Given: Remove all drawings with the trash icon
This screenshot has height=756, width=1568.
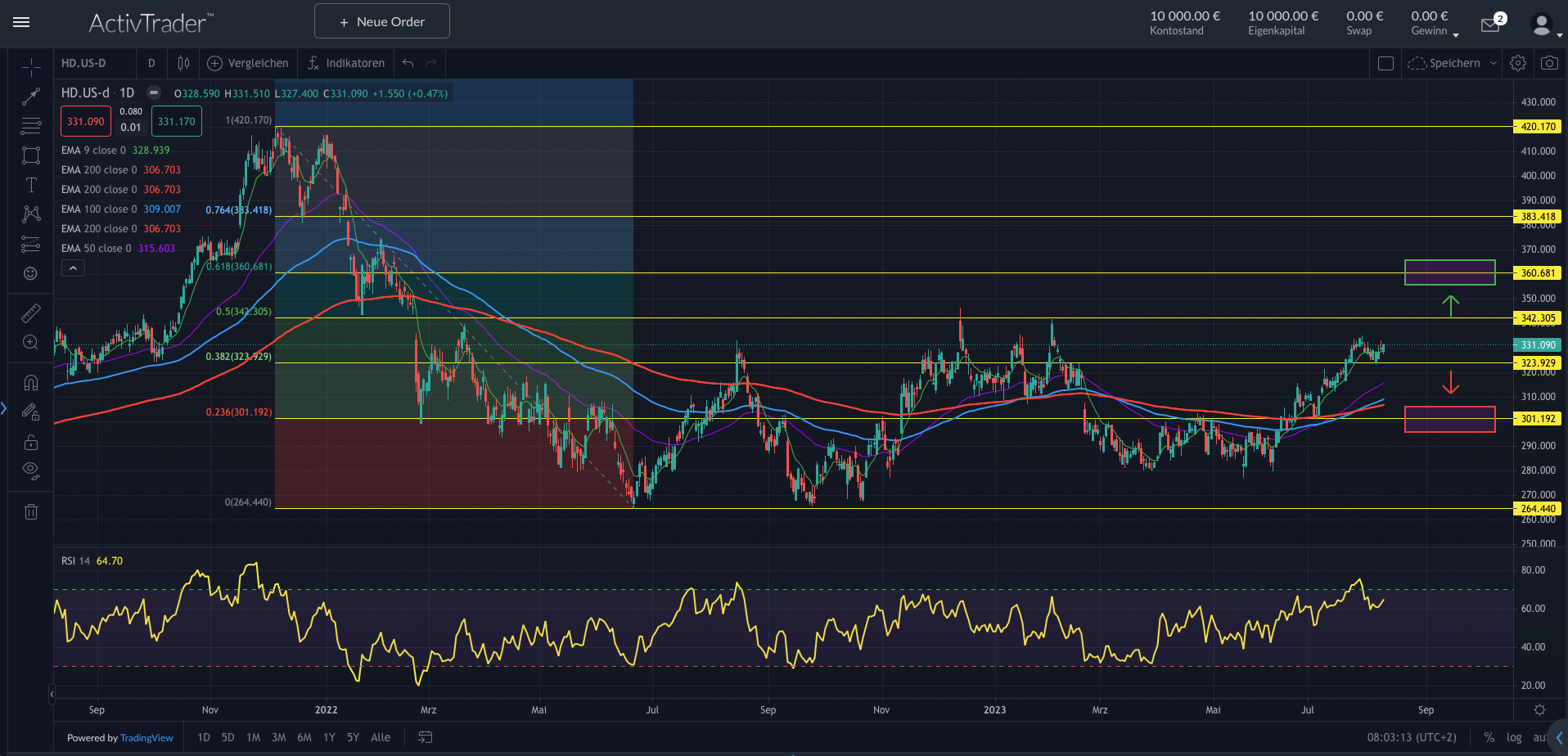Looking at the screenshot, I should pyautogui.click(x=30, y=511).
